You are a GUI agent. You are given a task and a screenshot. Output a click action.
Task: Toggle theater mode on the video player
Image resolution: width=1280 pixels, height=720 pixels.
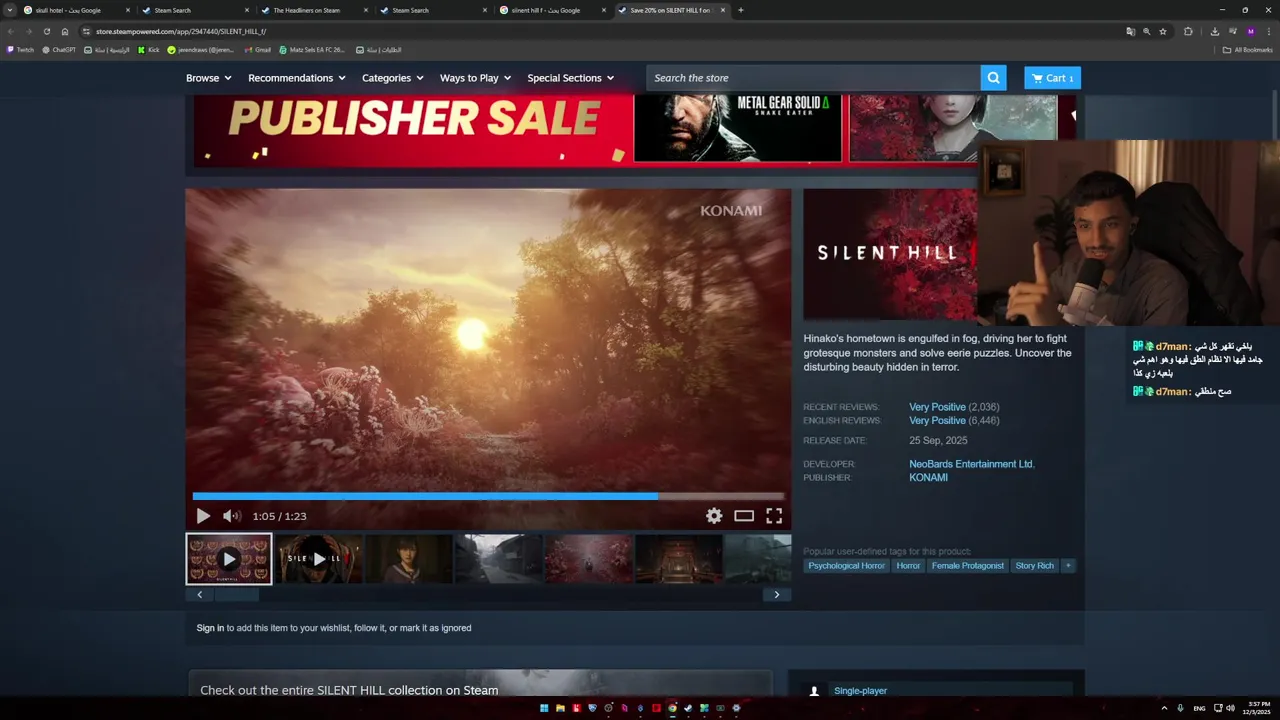744,516
